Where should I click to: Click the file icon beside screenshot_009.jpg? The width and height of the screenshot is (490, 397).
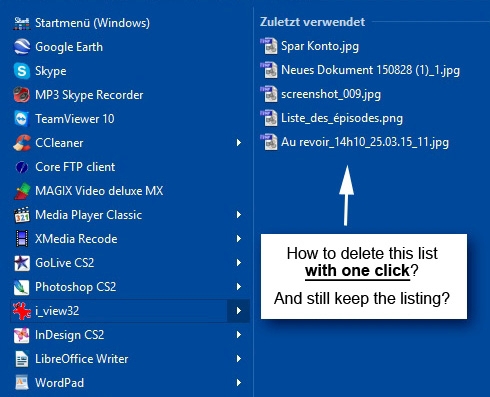pyautogui.click(x=269, y=94)
